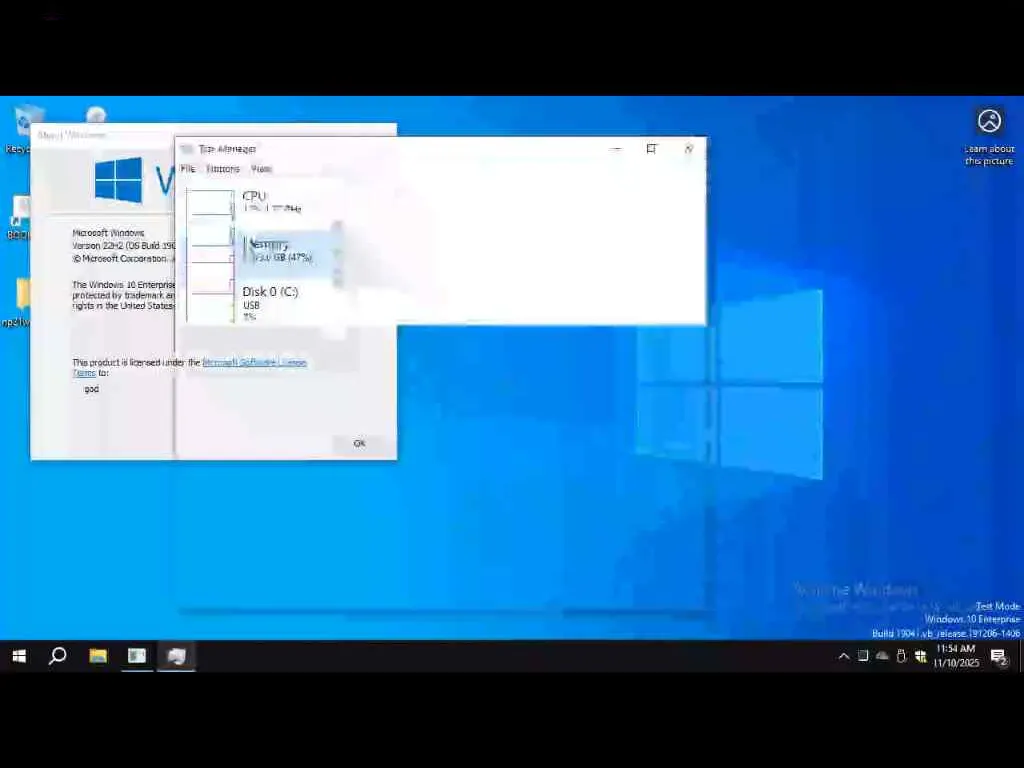Image resolution: width=1024 pixels, height=768 pixels.
Task: Open Windows Security shield tray icon
Action: (921, 656)
